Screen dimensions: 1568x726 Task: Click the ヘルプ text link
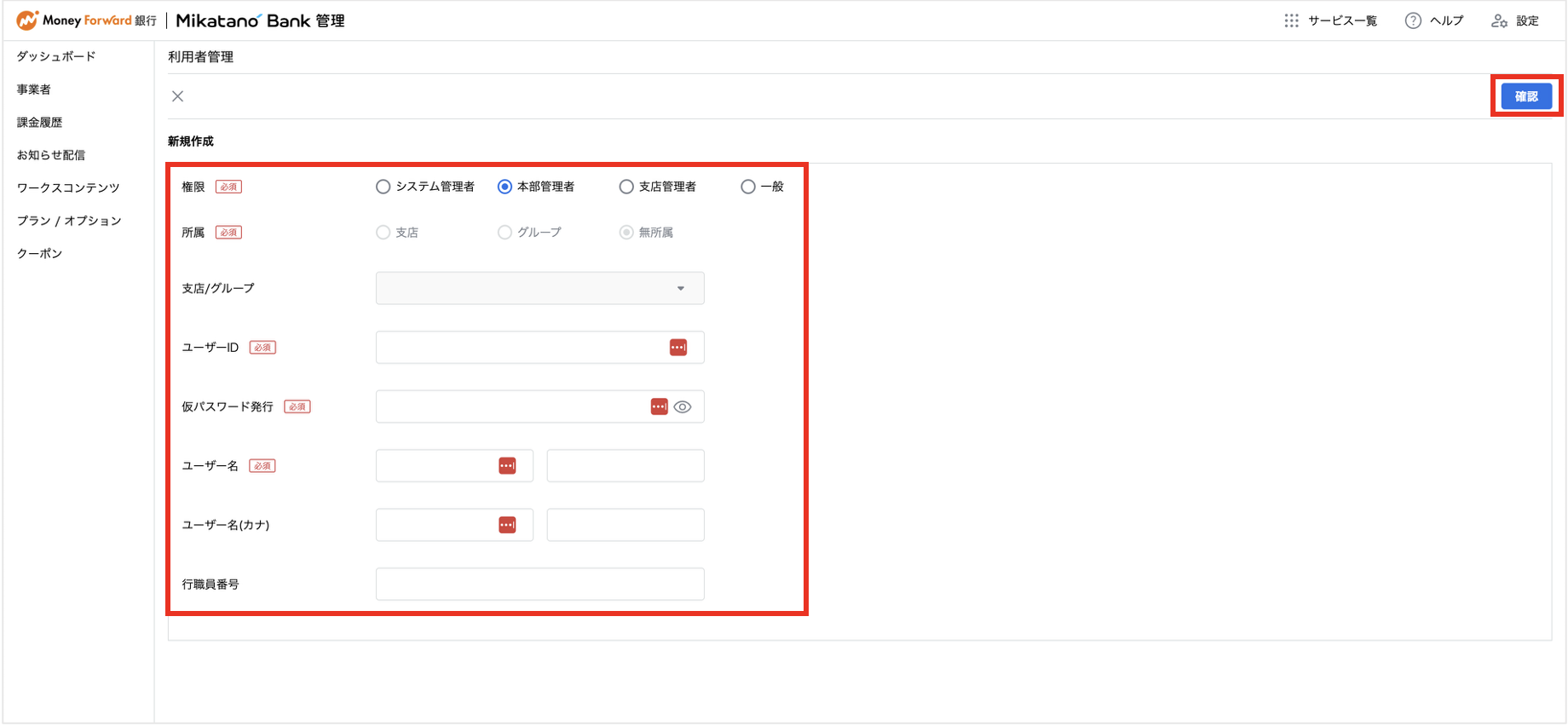click(x=1446, y=20)
